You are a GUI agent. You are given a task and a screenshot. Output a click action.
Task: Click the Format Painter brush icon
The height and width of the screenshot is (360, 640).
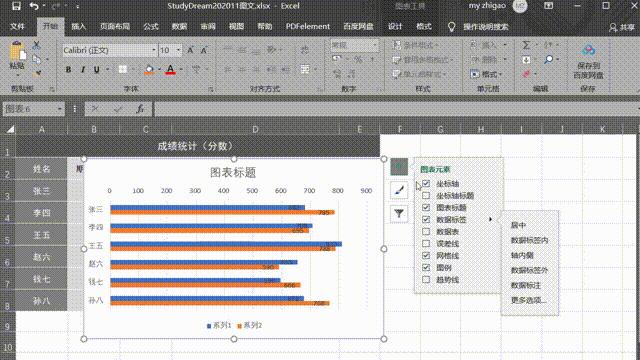[36, 73]
